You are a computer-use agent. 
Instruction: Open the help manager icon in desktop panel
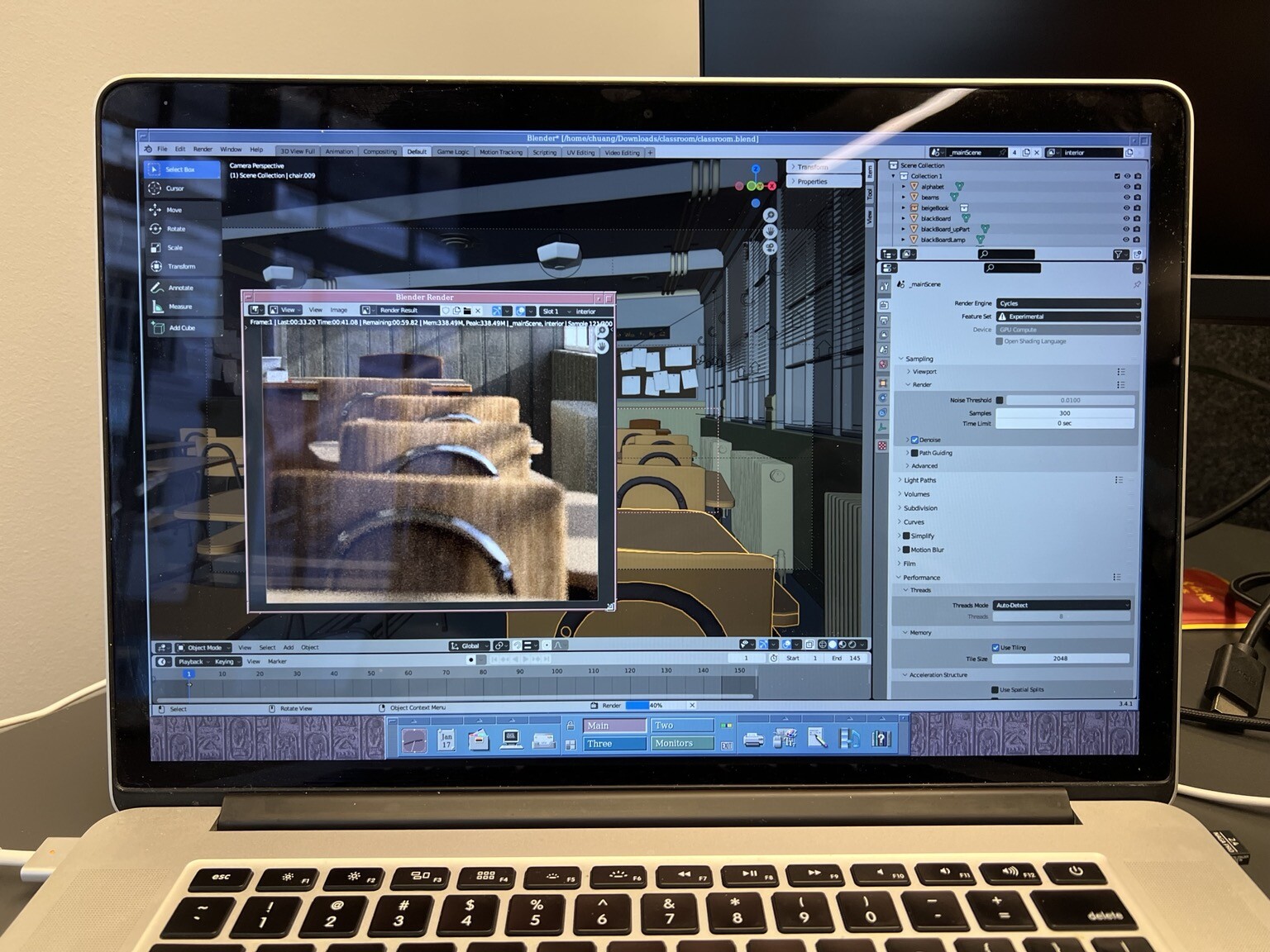881,739
